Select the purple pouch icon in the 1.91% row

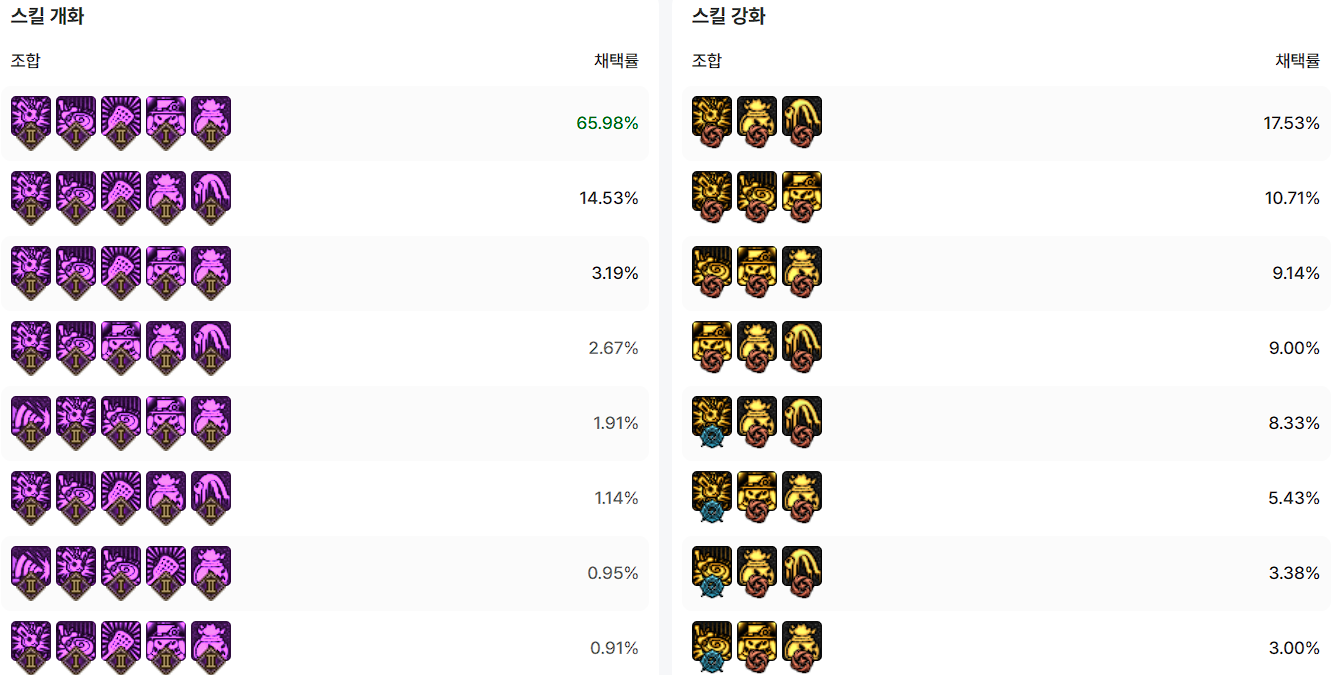[211, 423]
